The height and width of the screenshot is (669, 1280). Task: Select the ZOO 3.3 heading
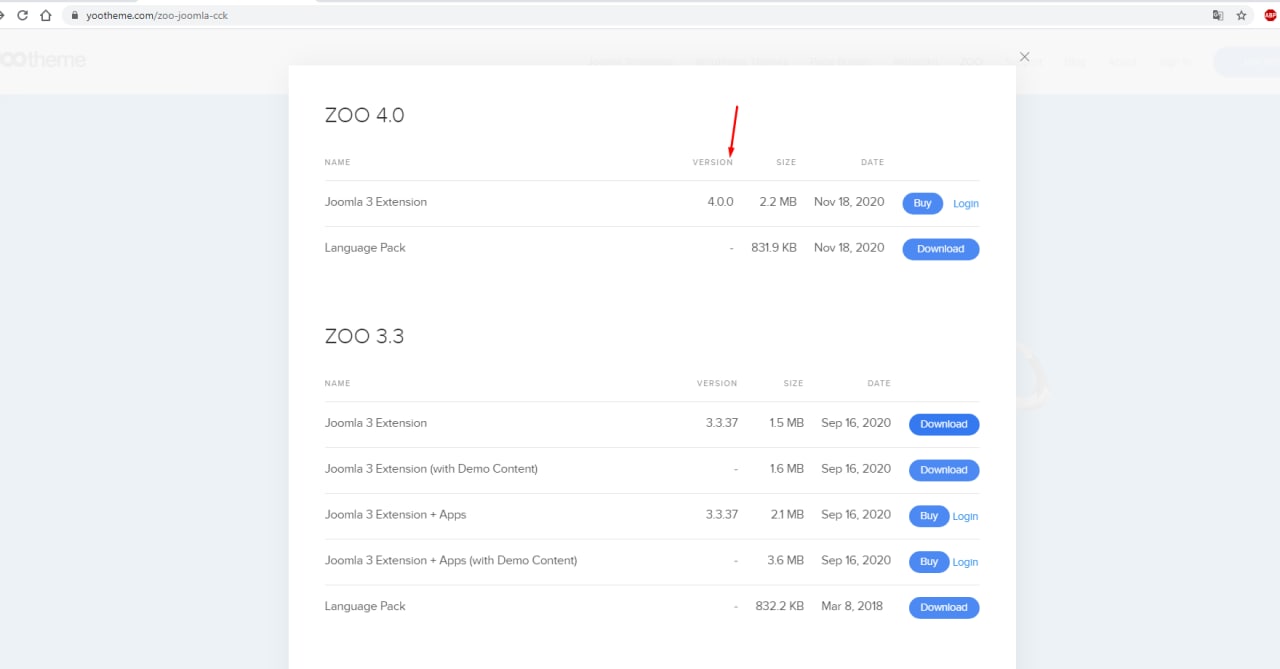(x=364, y=336)
